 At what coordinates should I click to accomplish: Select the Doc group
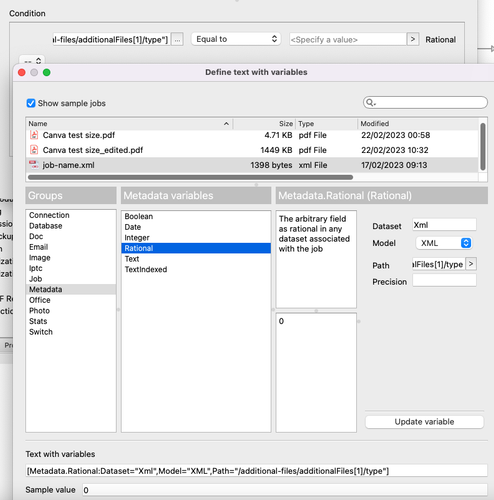(x=71, y=236)
